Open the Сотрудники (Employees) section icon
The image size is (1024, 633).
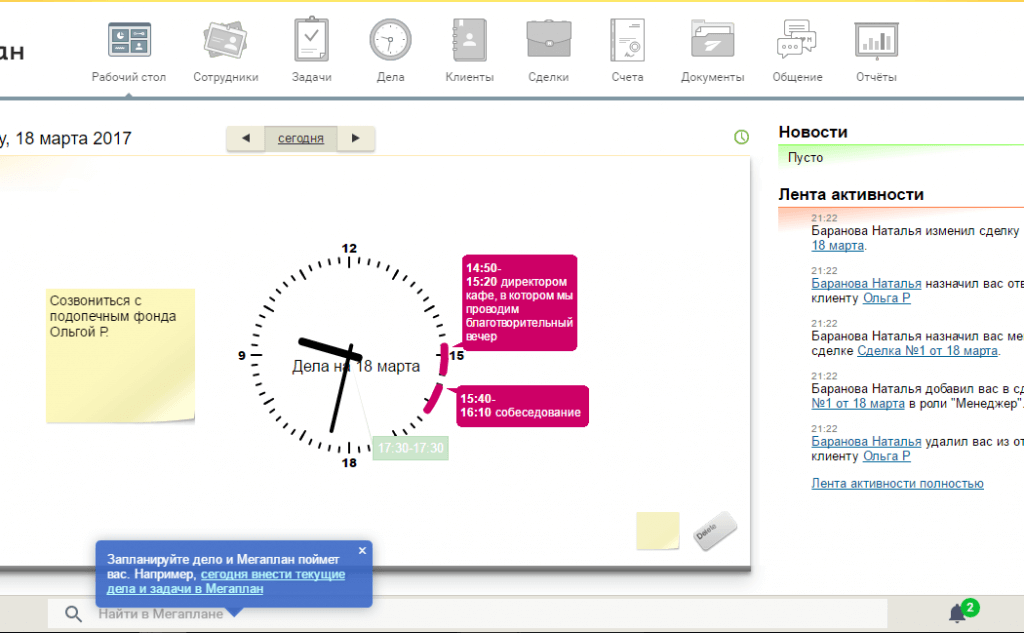[225, 41]
